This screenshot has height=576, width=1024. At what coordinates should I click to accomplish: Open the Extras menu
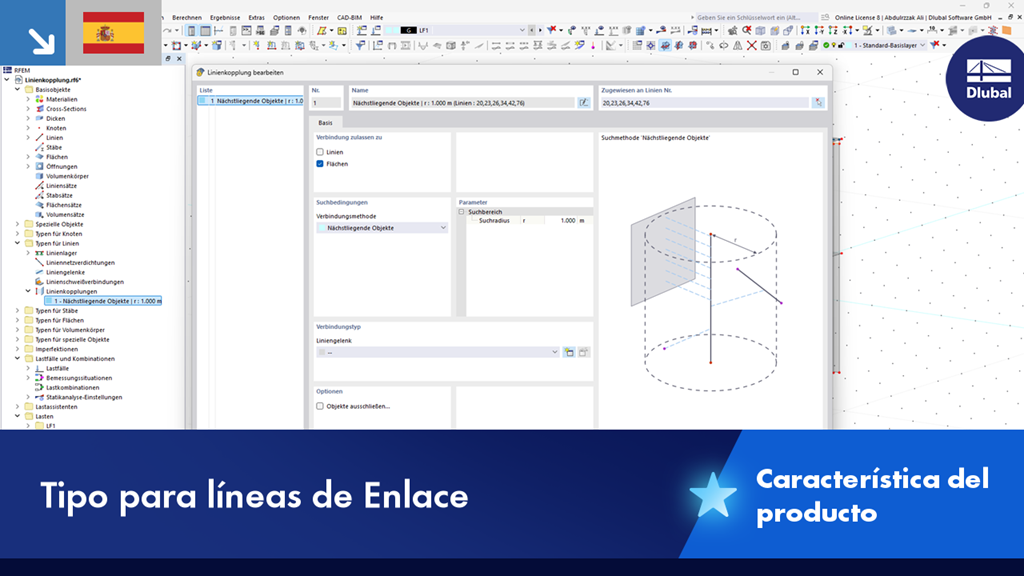256,18
